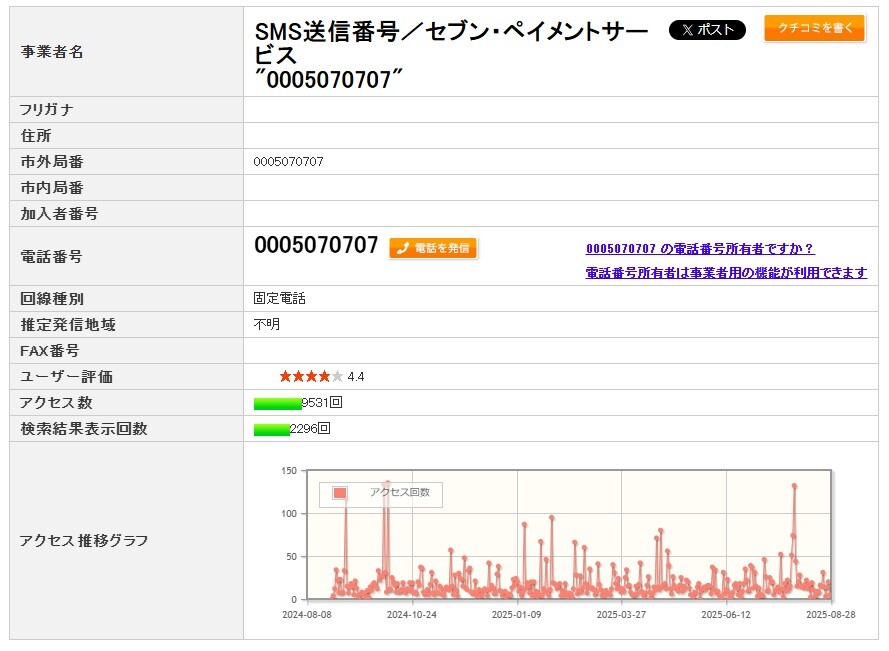Click the 2025-01-09 graph axis date
This screenshot has height=651, width=889.
[517, 615]
